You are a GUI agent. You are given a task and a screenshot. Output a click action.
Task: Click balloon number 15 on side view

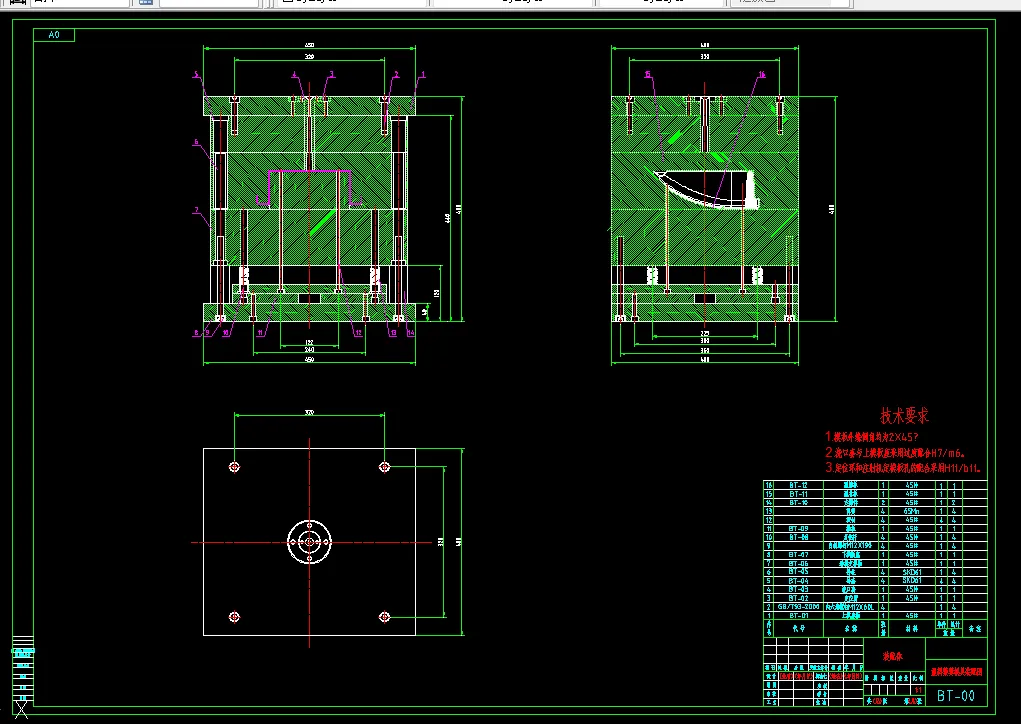click(x=648, y=75)
